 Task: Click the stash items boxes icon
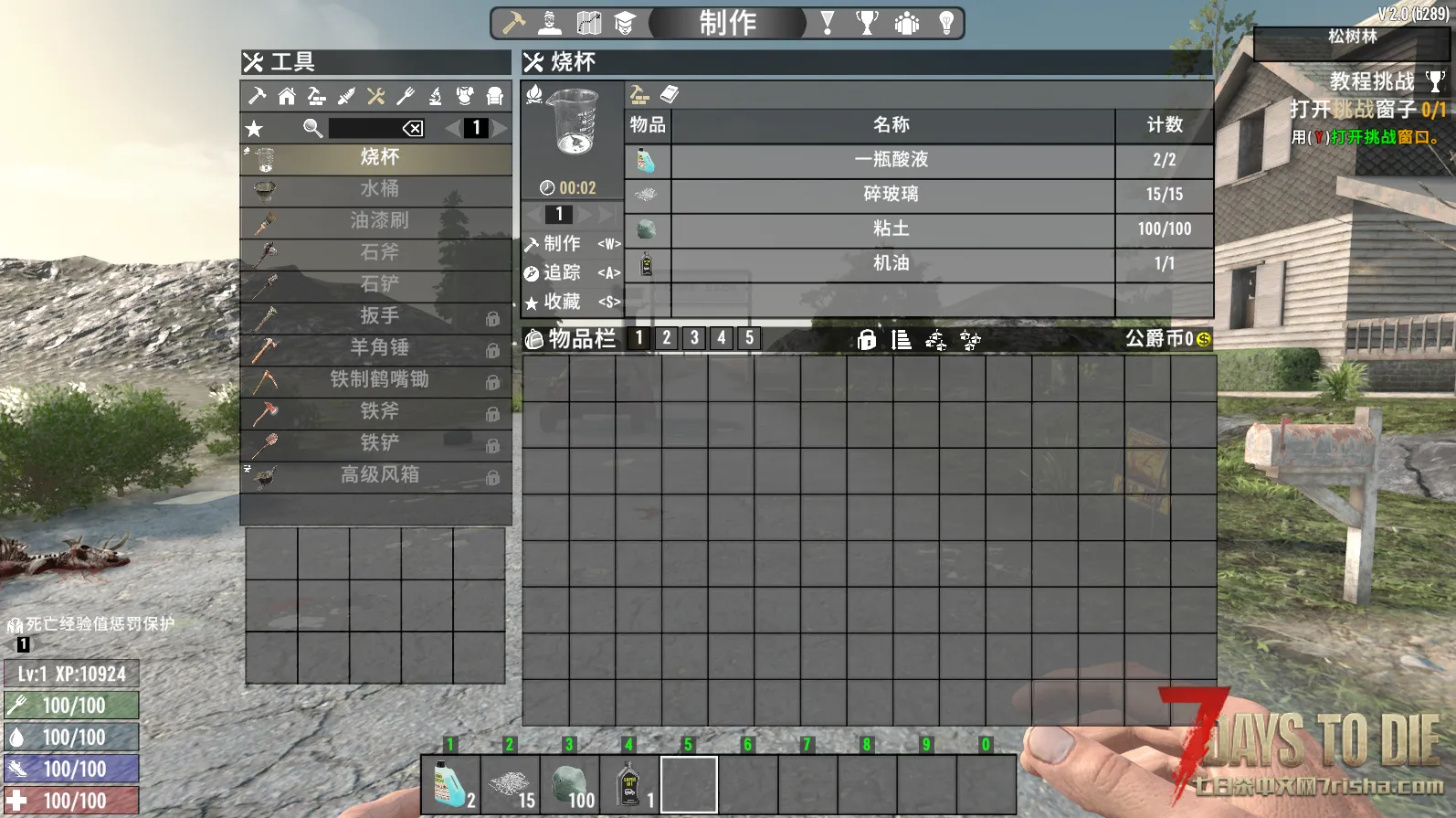pyautogui.click(x=936, y=340)
